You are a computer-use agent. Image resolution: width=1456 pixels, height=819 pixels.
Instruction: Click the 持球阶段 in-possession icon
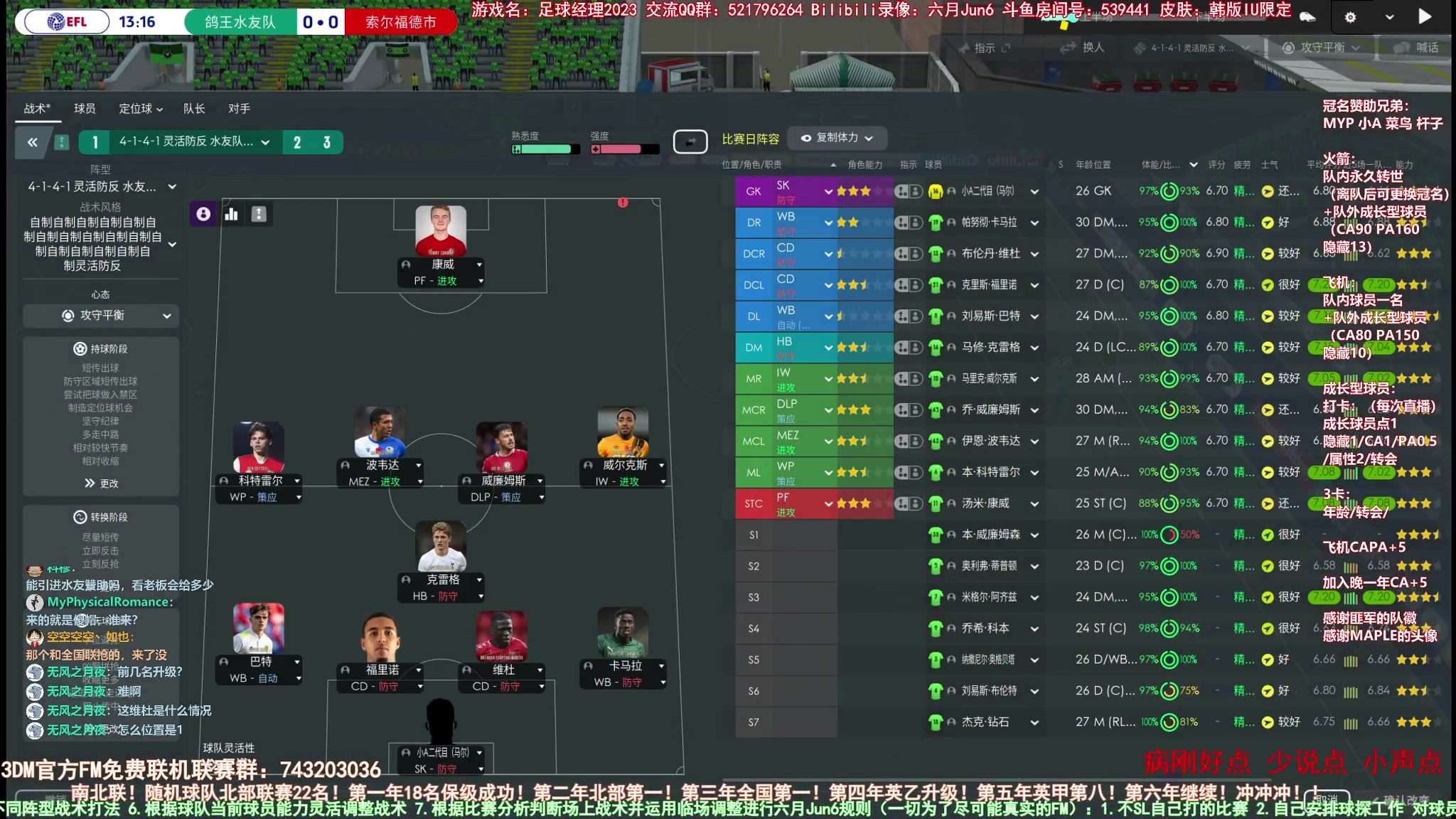tap(80, 348)
